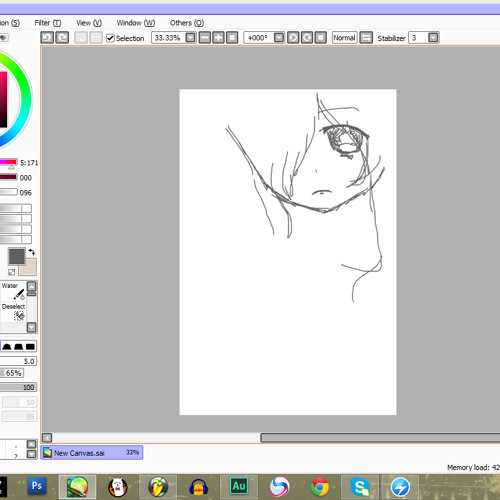500x500 pixels.
Task: Open FL Studio from the taskbar
Action: 158,487
